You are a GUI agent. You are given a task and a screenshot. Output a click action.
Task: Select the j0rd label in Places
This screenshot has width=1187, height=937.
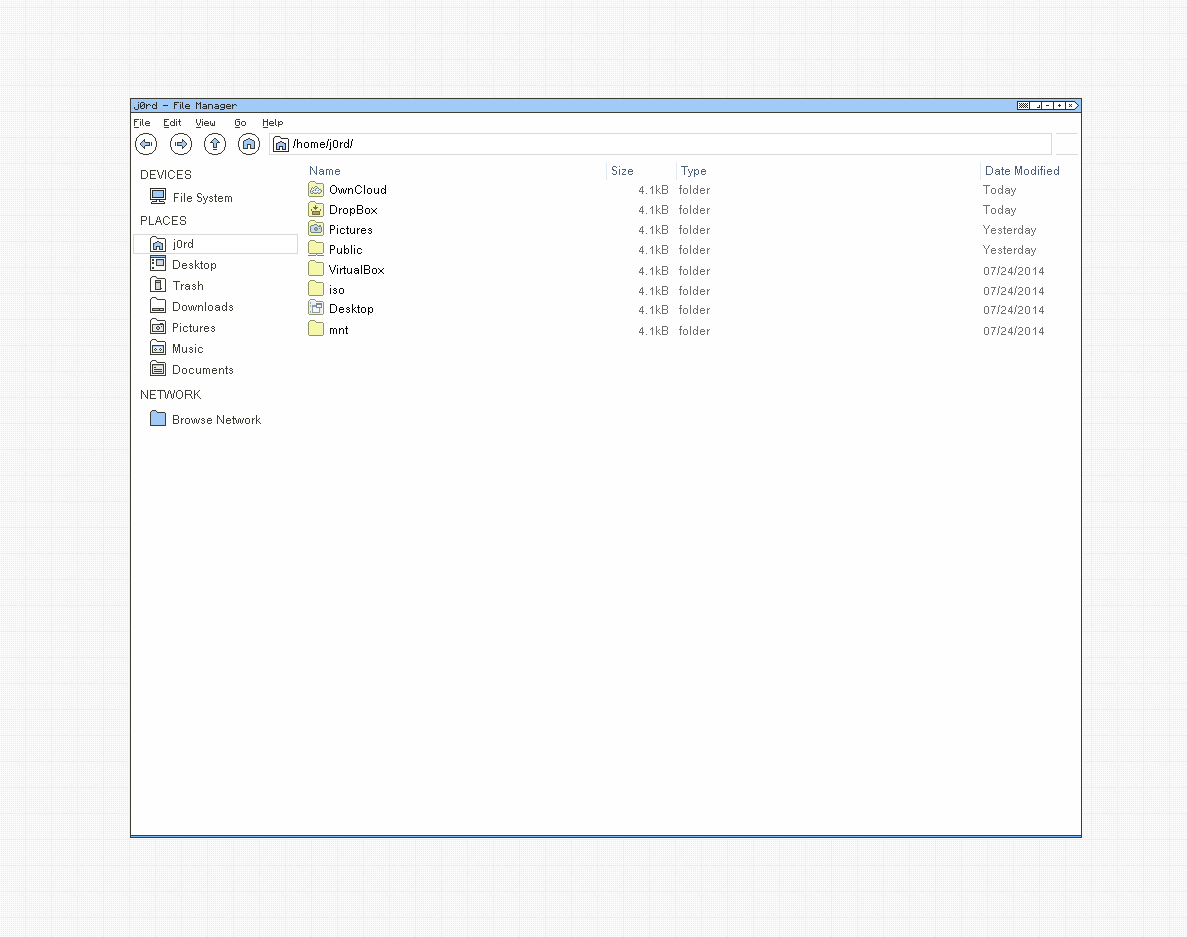[183, 244]
